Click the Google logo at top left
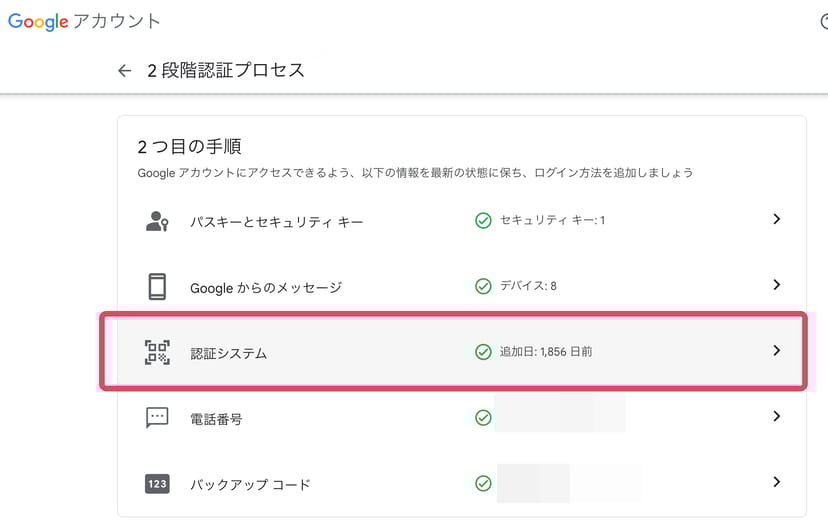Viewport: 828px width, 529px height. (x=36, y=22)
